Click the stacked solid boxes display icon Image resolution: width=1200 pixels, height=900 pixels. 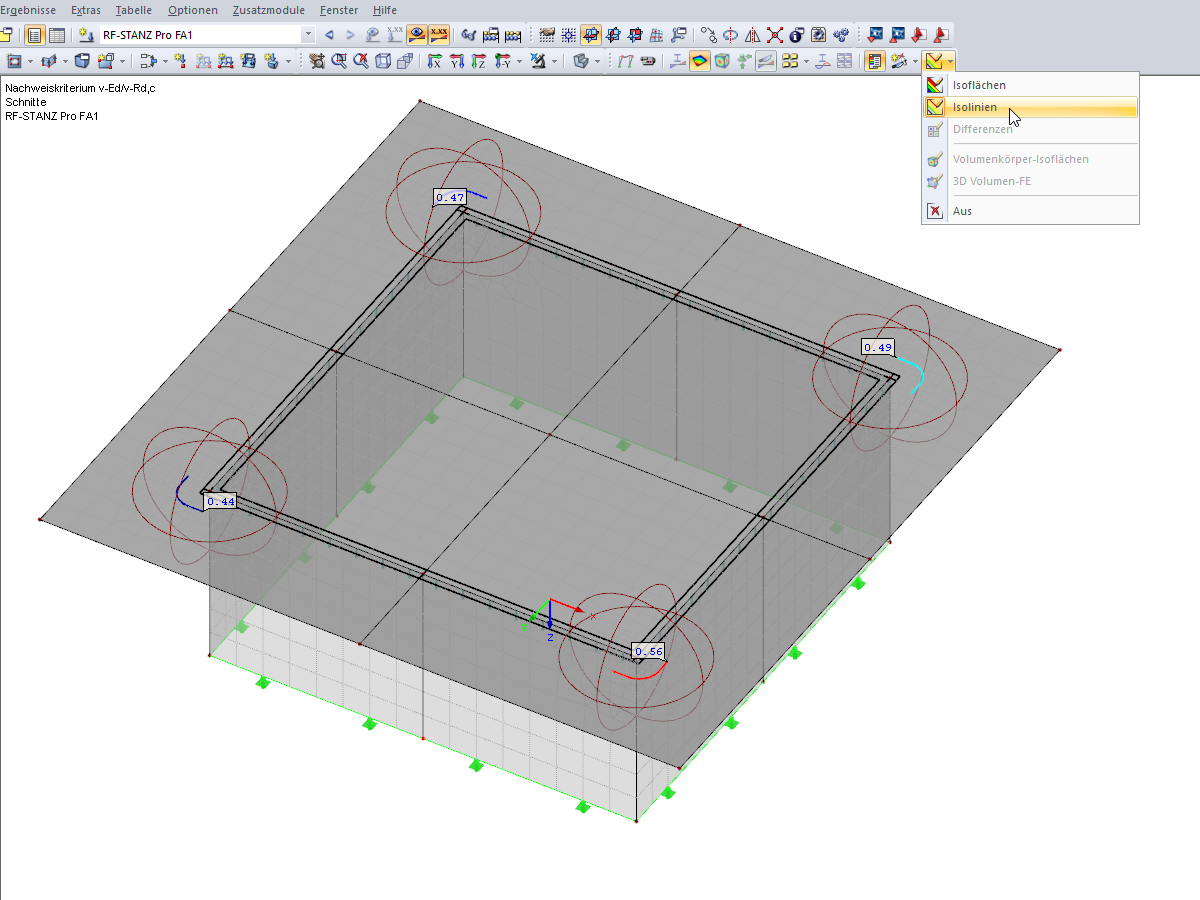pos(406,61)
